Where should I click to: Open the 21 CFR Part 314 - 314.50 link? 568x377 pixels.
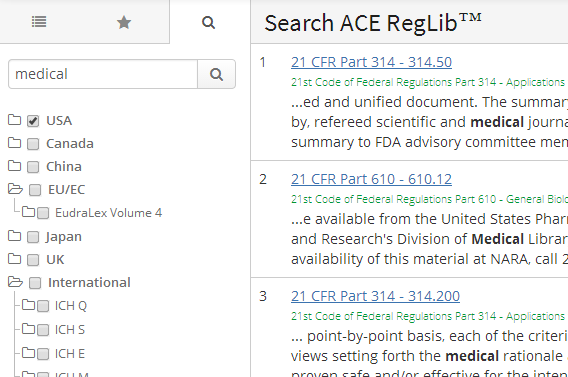tap(371, 62)
